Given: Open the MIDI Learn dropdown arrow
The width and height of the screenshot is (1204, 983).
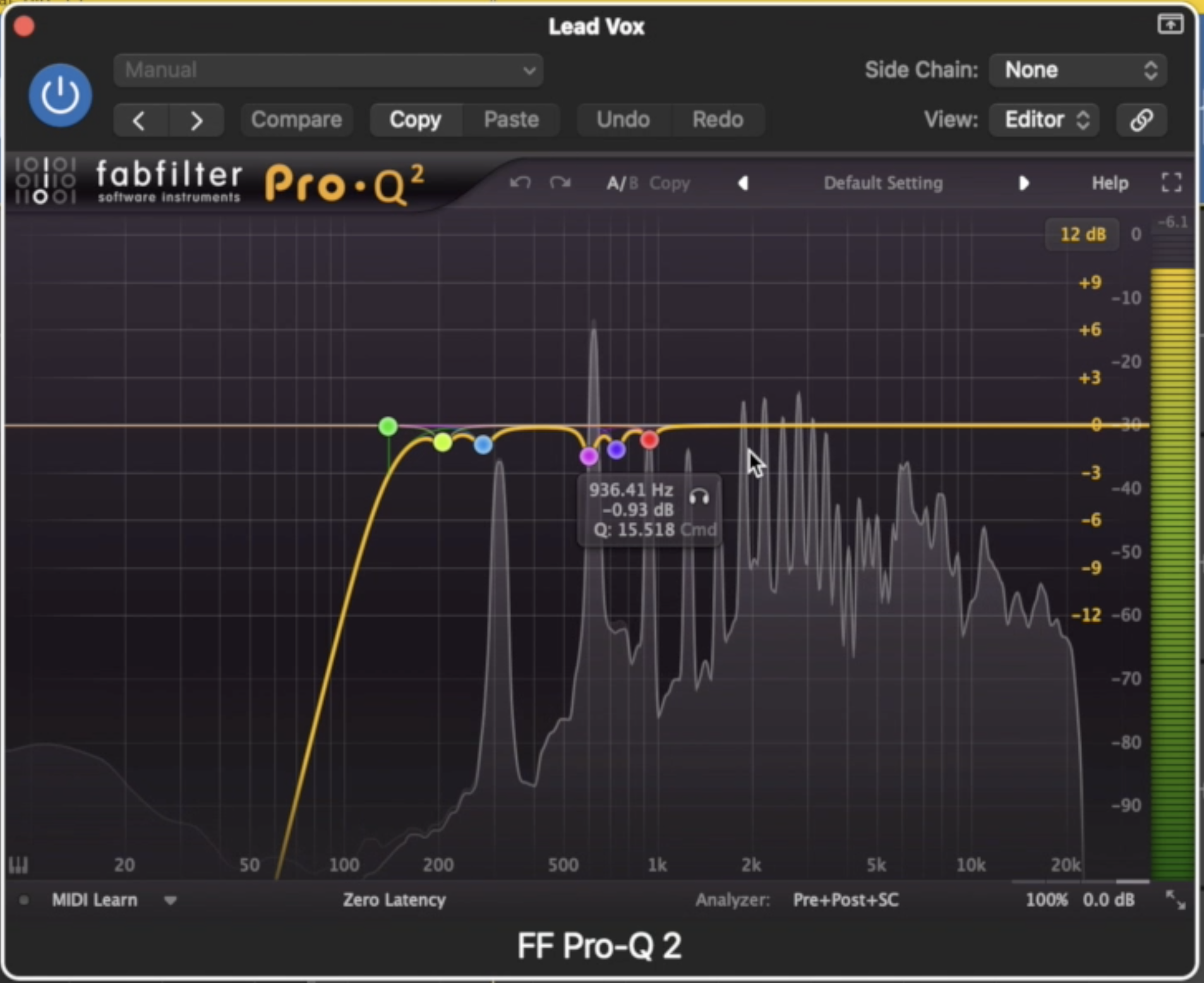Looking at the screenshot, I should coord(170,900).
